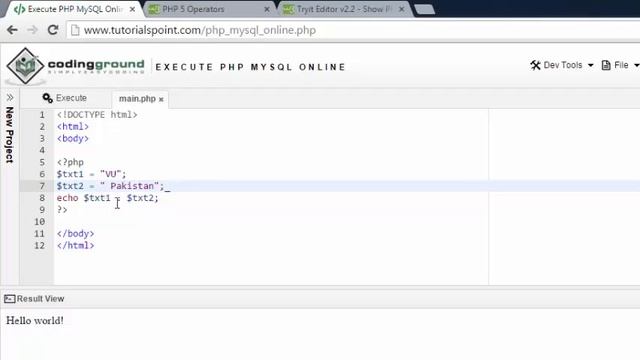Click the Dev Tools wrench icon
Screen dimensions: 640x360
click(x=535, y=65)
